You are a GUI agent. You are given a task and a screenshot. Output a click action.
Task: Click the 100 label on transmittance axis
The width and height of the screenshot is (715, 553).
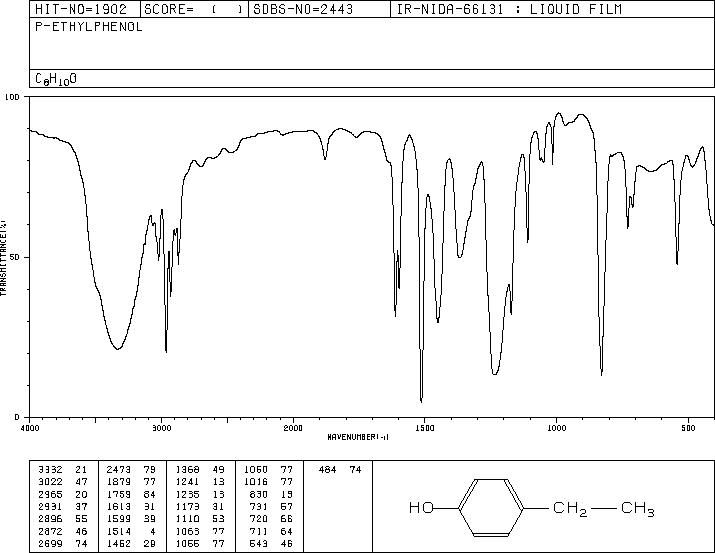12,97
